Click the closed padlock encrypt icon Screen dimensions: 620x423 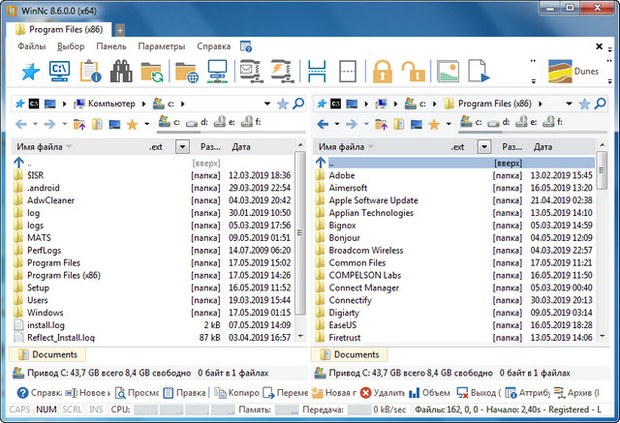coord(381,71)
